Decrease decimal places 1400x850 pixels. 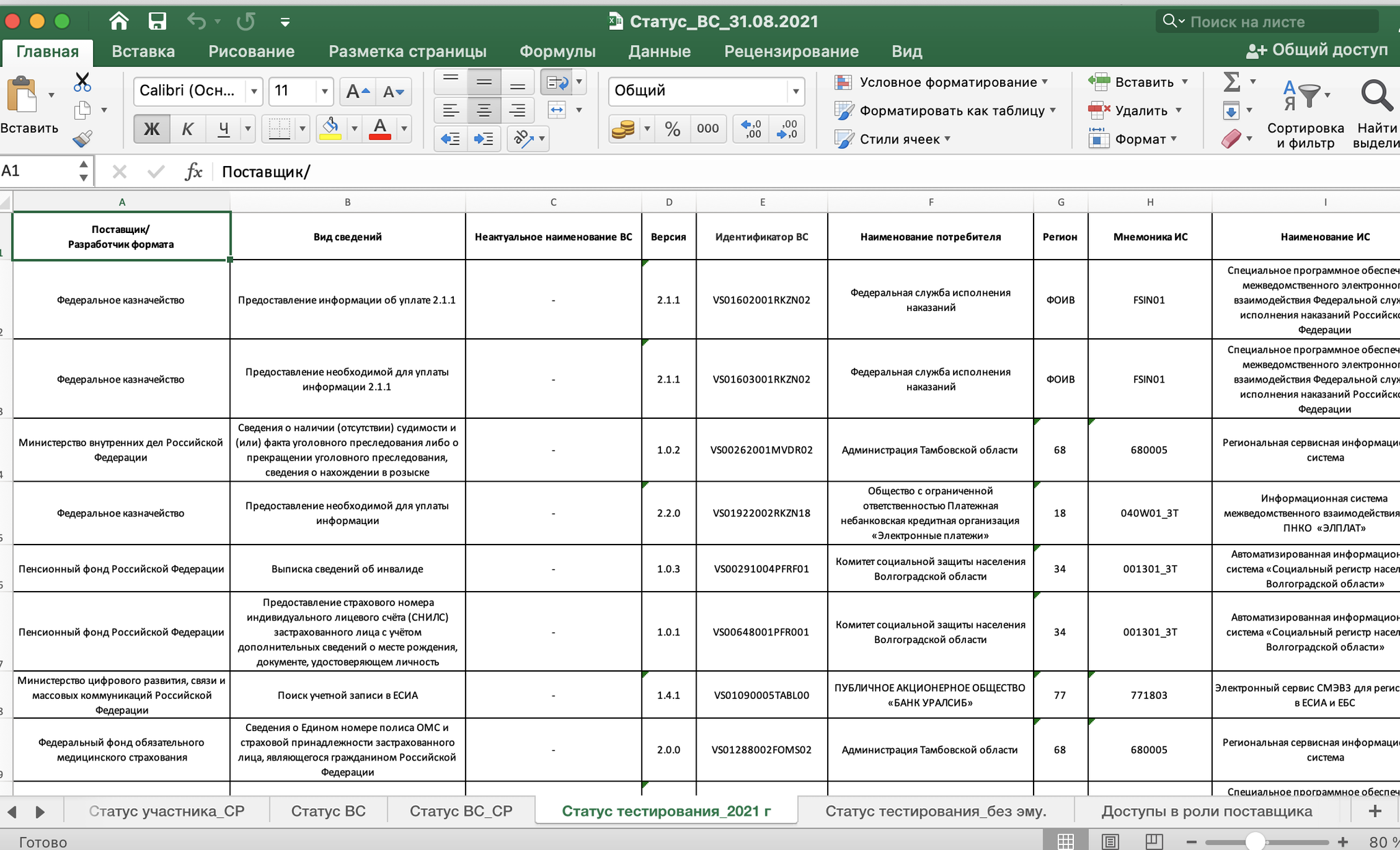coord(787,128)
